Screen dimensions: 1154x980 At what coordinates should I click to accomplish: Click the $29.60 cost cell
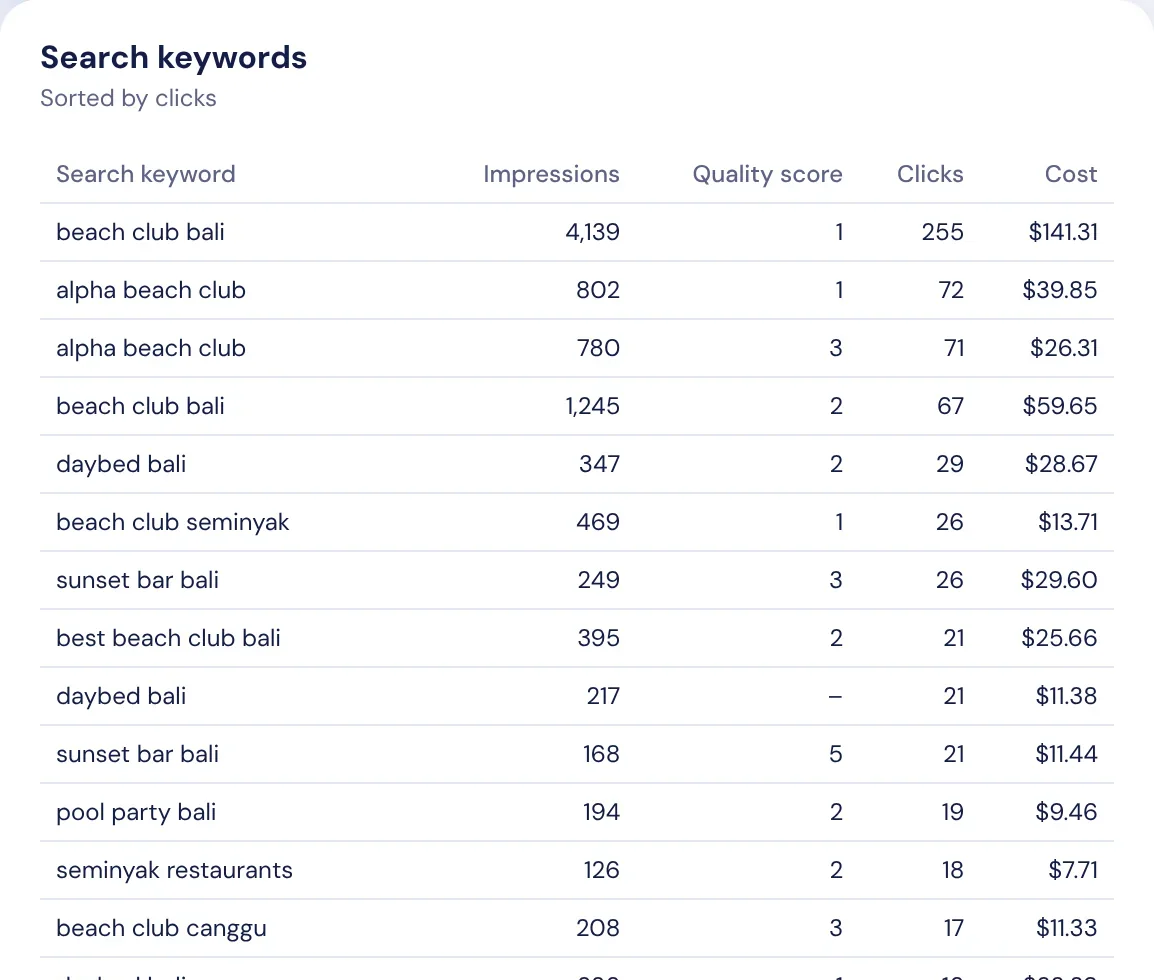[x=1059, y=580]
